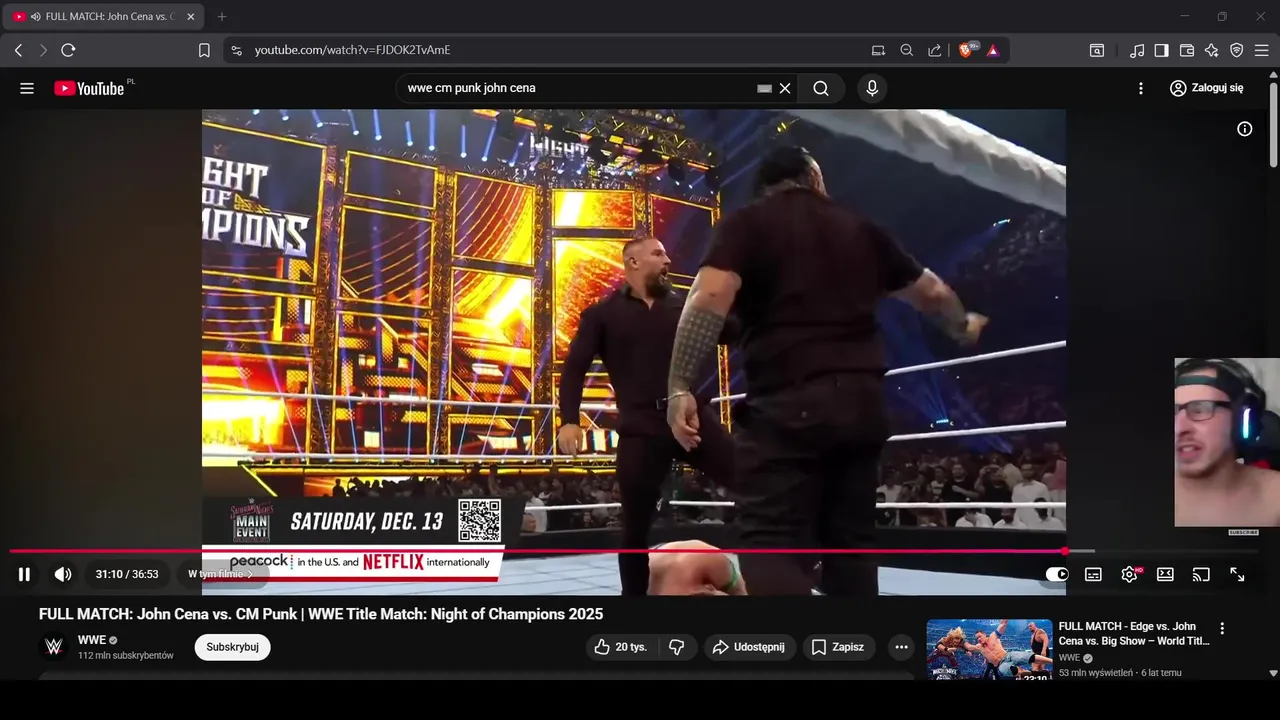
Task: Install or cast-to-screen icon in address bar
Action: tap(878, 50)
